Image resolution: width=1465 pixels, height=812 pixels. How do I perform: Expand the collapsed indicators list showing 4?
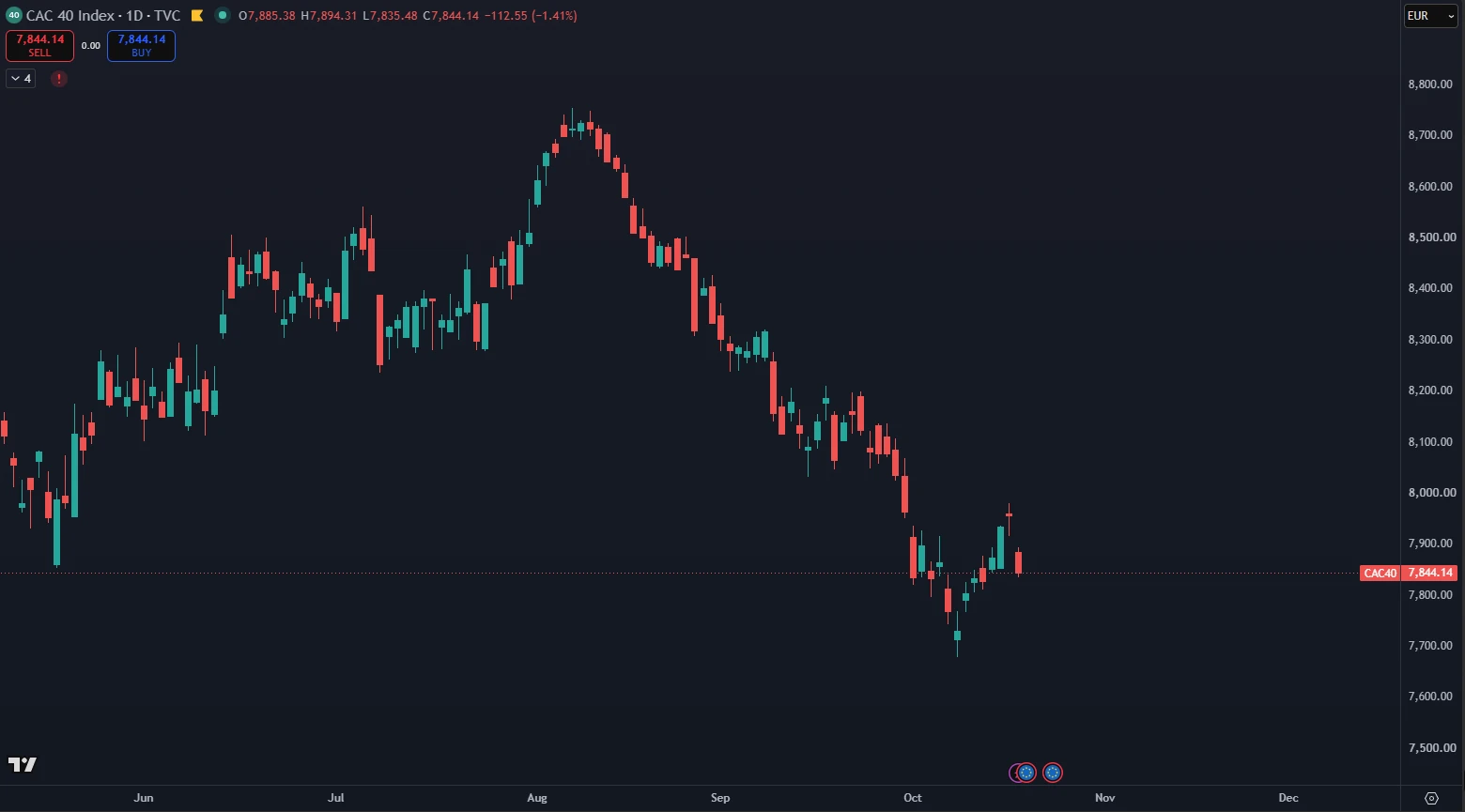20,79
